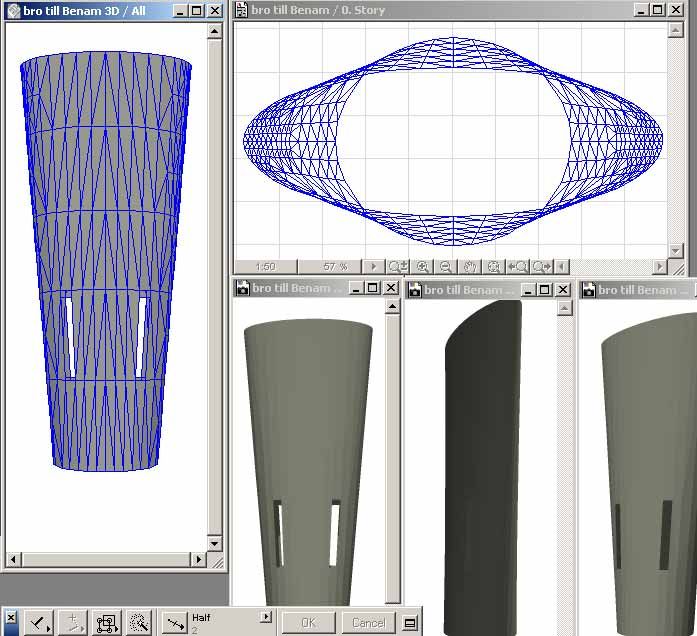Click the floor plan scroll left arrow
Viewport: 697px width, 636px height.
click(562, 267)
